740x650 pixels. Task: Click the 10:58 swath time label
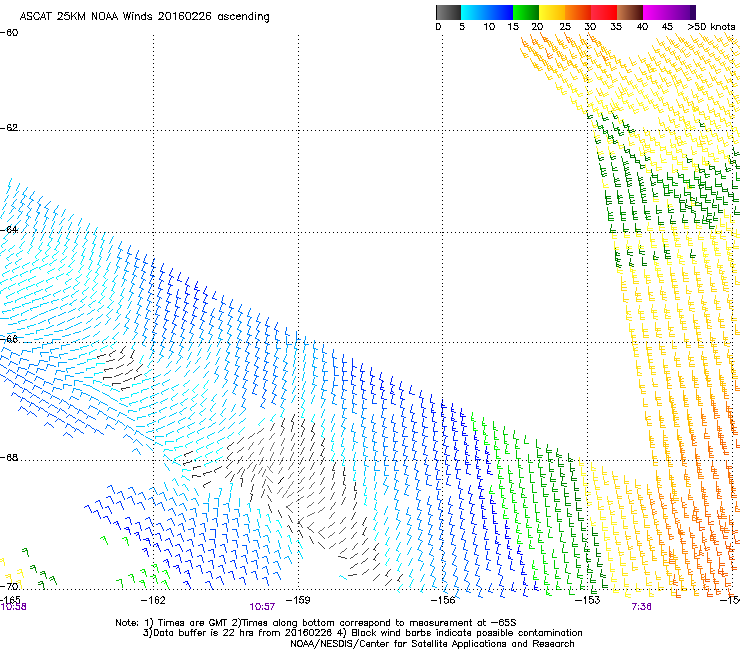[x=13, y=607]
